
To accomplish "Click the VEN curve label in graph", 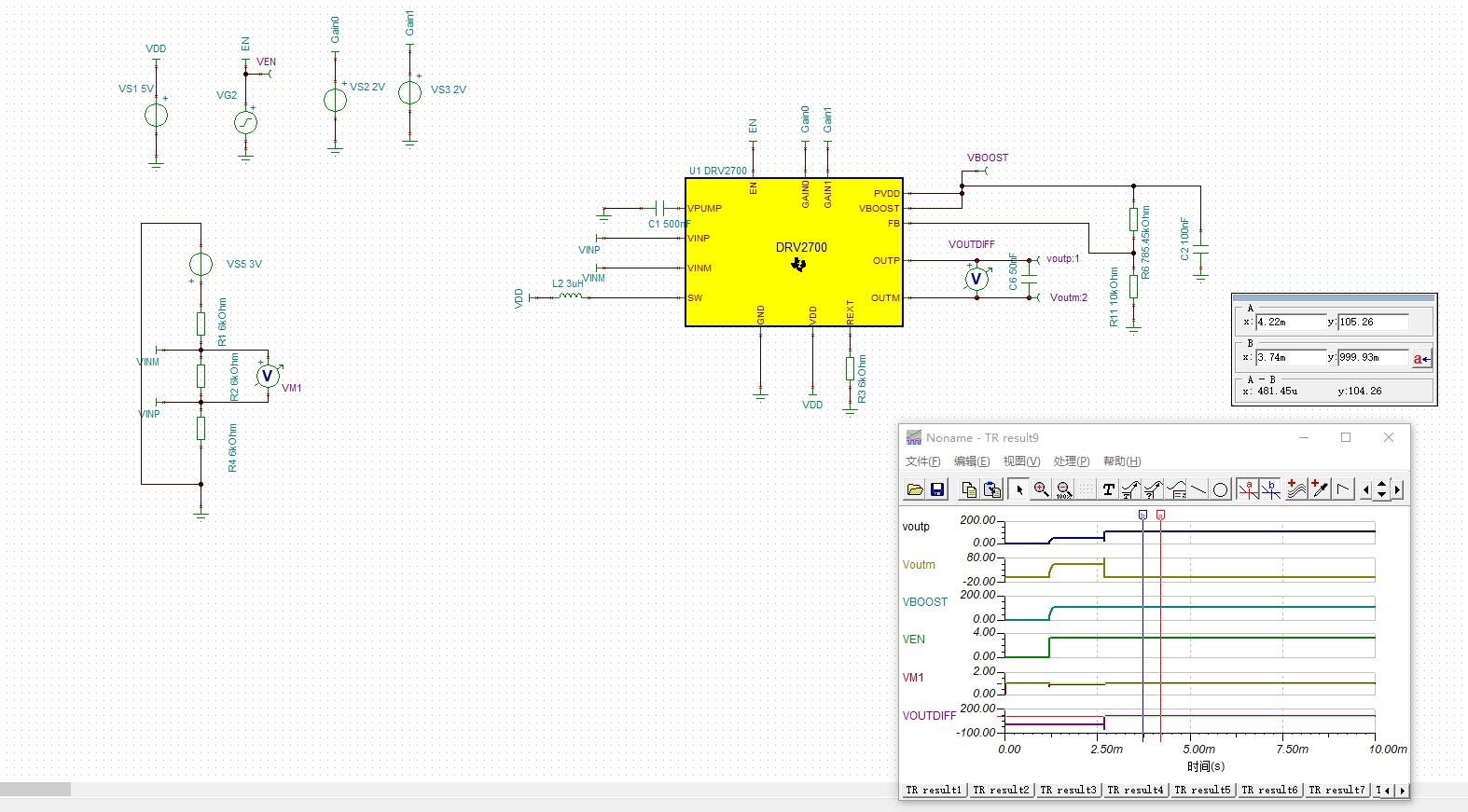I will tap(914, 640).
